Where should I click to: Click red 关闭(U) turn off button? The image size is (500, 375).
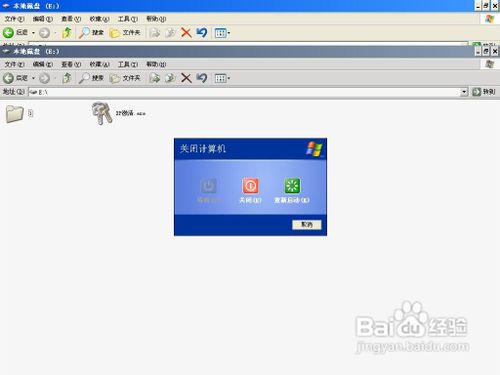coord(250,190)
